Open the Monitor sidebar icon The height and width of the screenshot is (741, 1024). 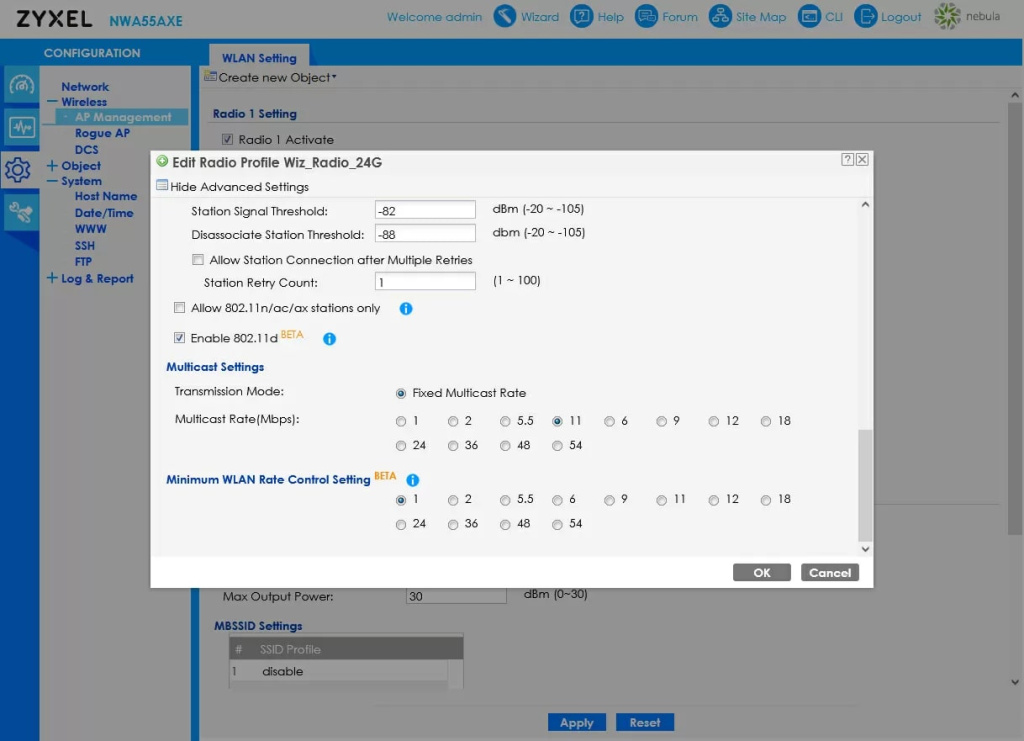20,127
